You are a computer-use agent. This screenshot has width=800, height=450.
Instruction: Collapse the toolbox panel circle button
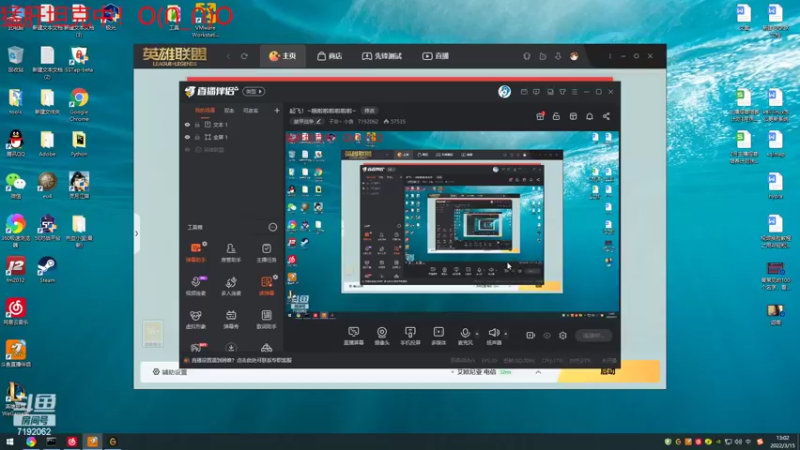(273, 227)
